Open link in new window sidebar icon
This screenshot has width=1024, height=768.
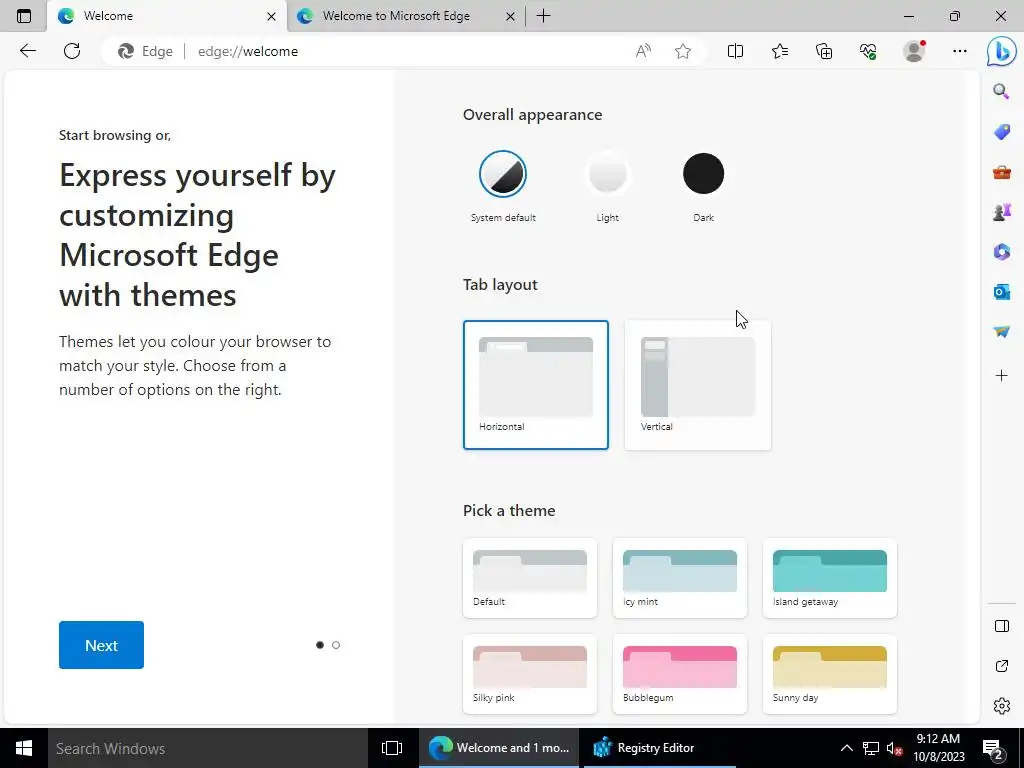click(x=1001, y=666)
